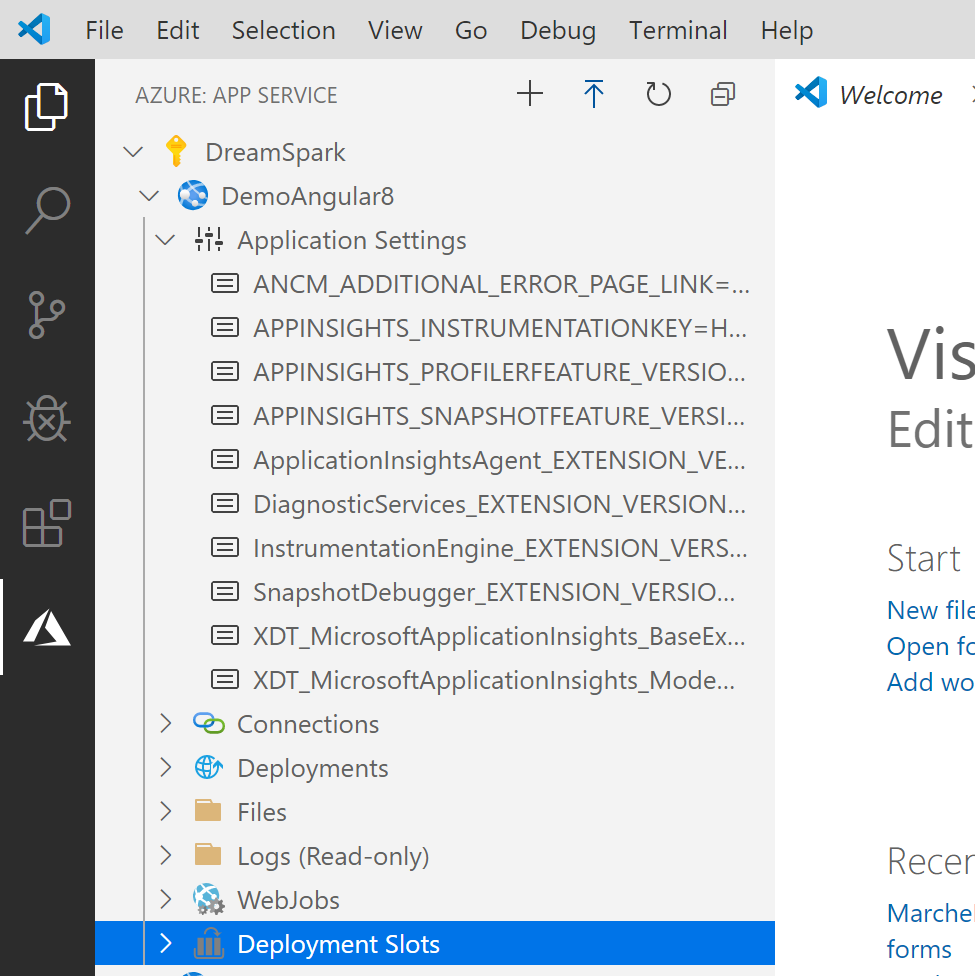Refresh the Azure App Service tree

[658, 94]
